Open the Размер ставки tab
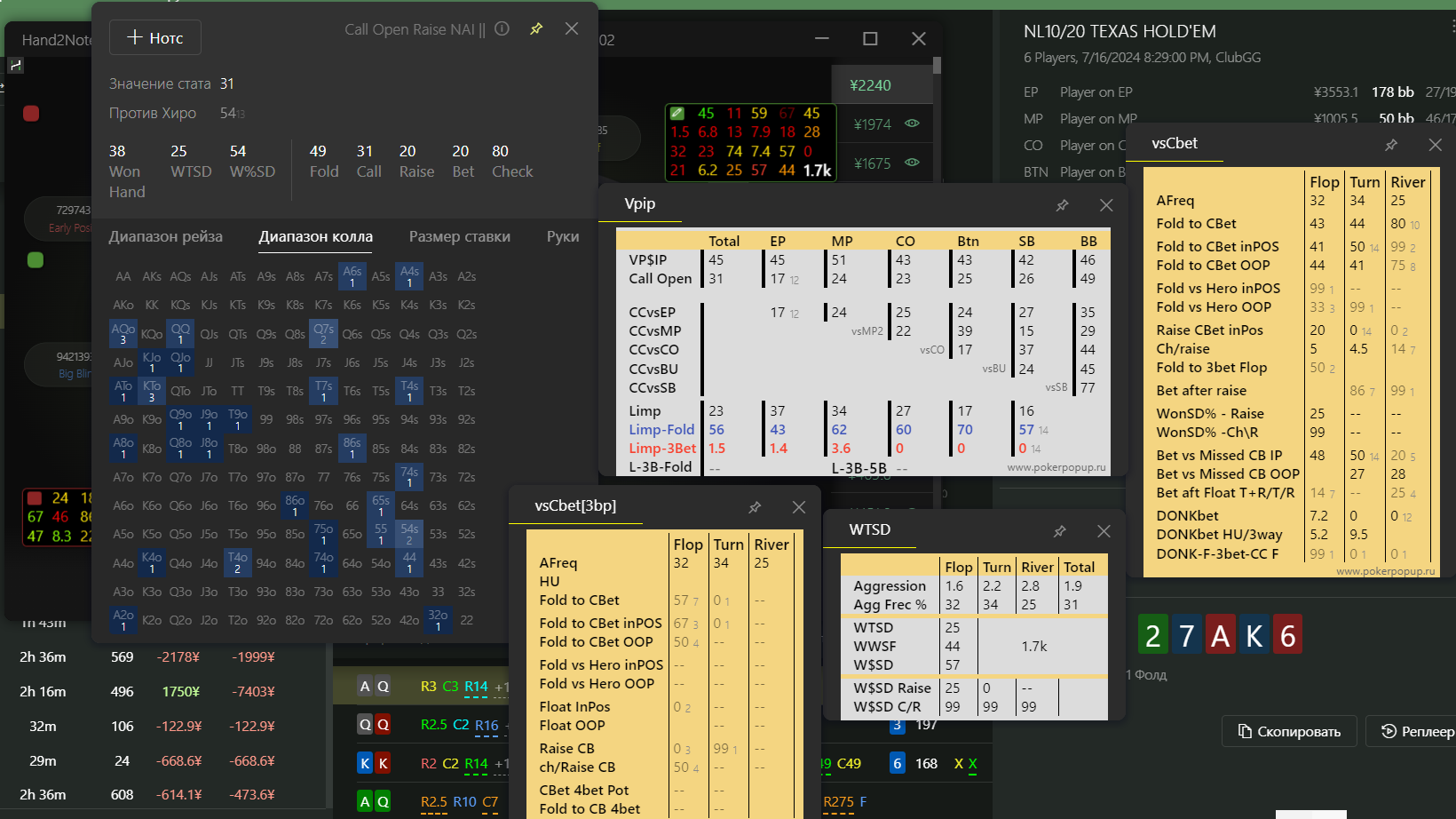1456x819 pixels. [460, 236]
